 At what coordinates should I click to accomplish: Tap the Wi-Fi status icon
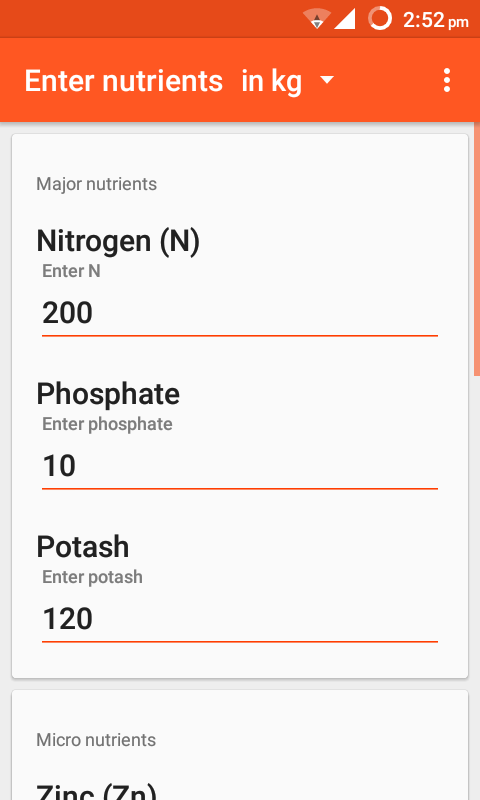click(317, 19)
